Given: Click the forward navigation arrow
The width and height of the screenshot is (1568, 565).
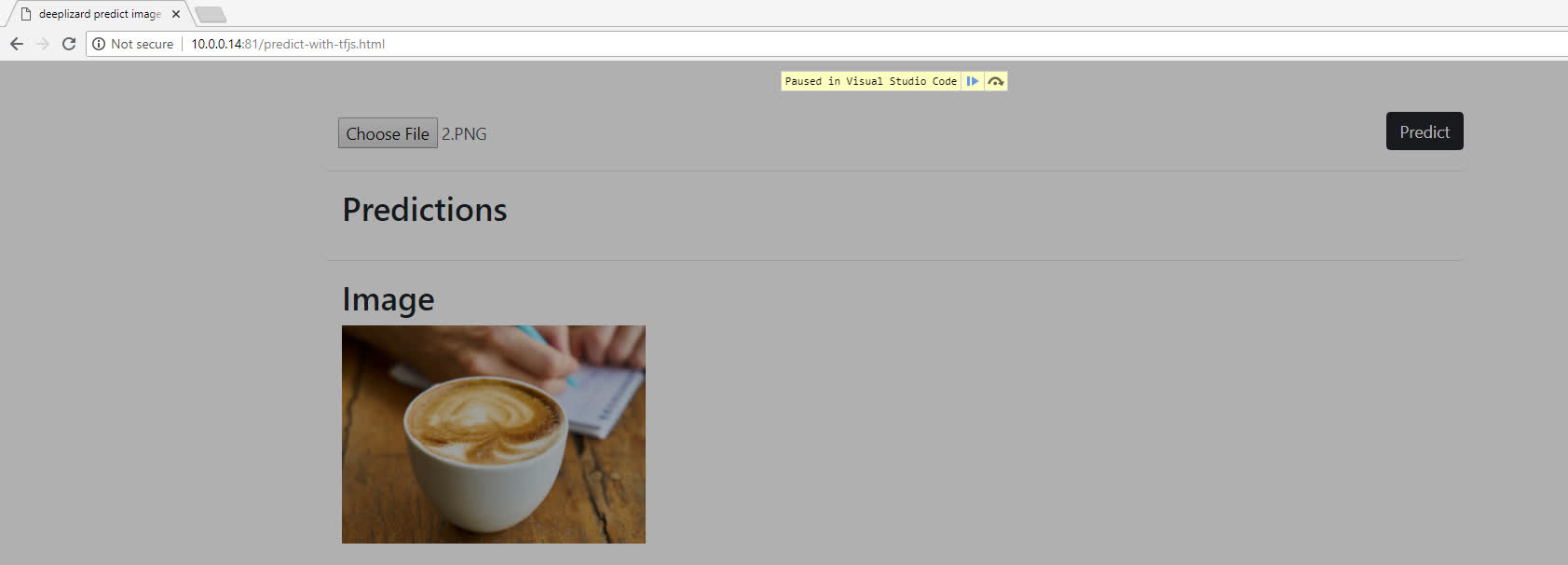Looking at the screenshot, I should coord(43,44).
